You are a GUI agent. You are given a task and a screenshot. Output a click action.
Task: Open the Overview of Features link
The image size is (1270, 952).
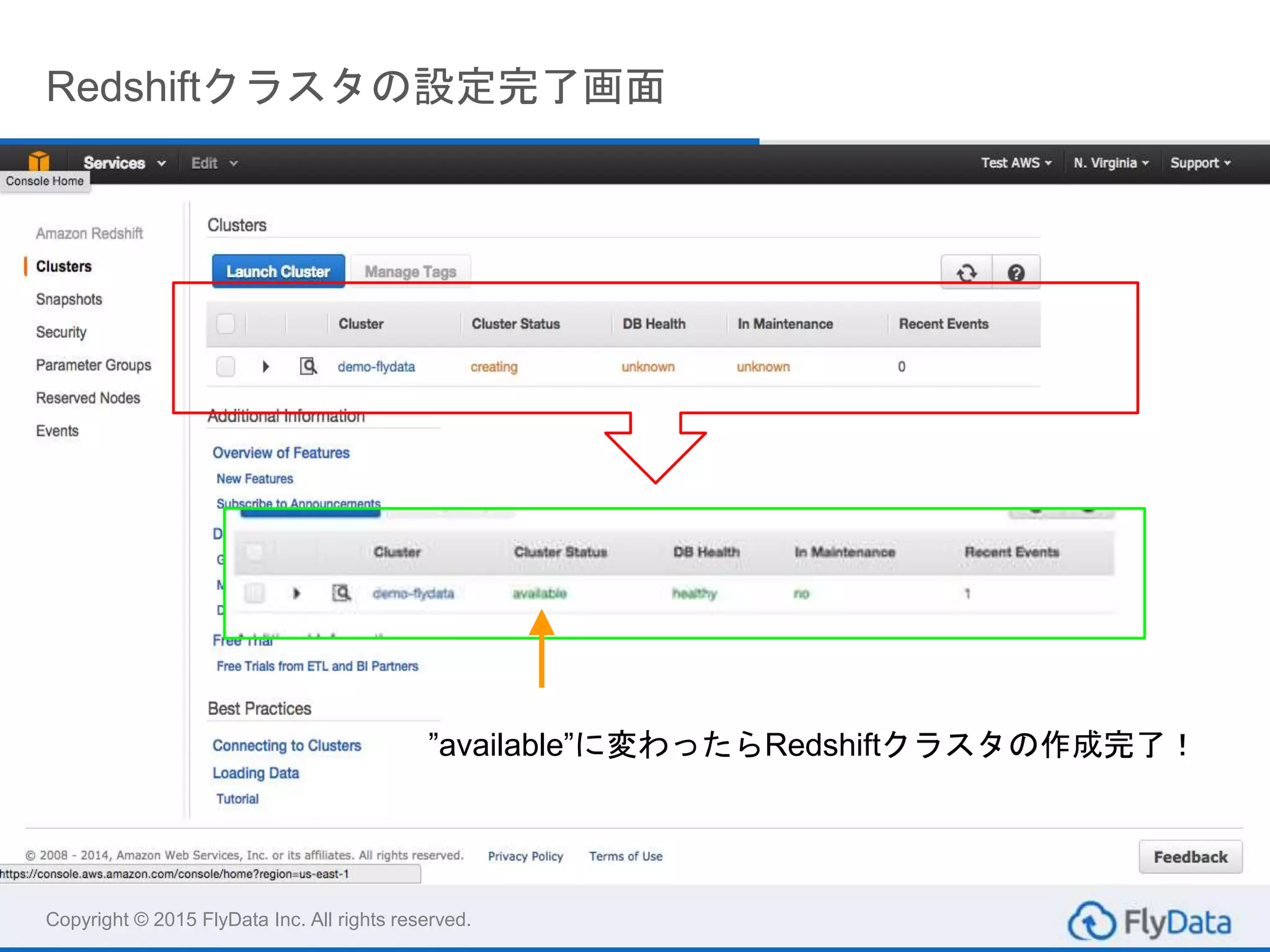[x=281, y=453]
